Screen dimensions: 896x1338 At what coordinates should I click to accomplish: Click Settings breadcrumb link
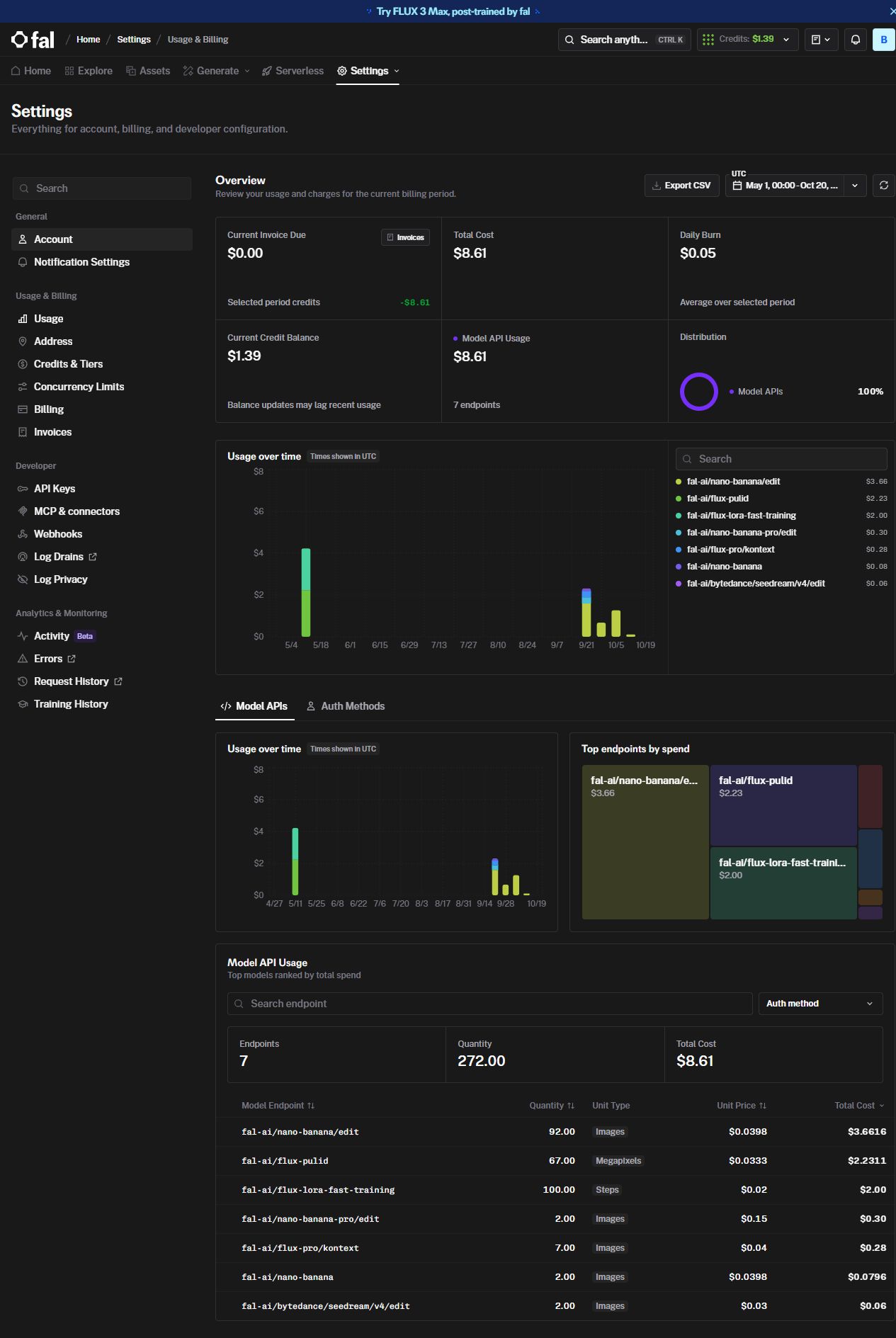(134, 40)
